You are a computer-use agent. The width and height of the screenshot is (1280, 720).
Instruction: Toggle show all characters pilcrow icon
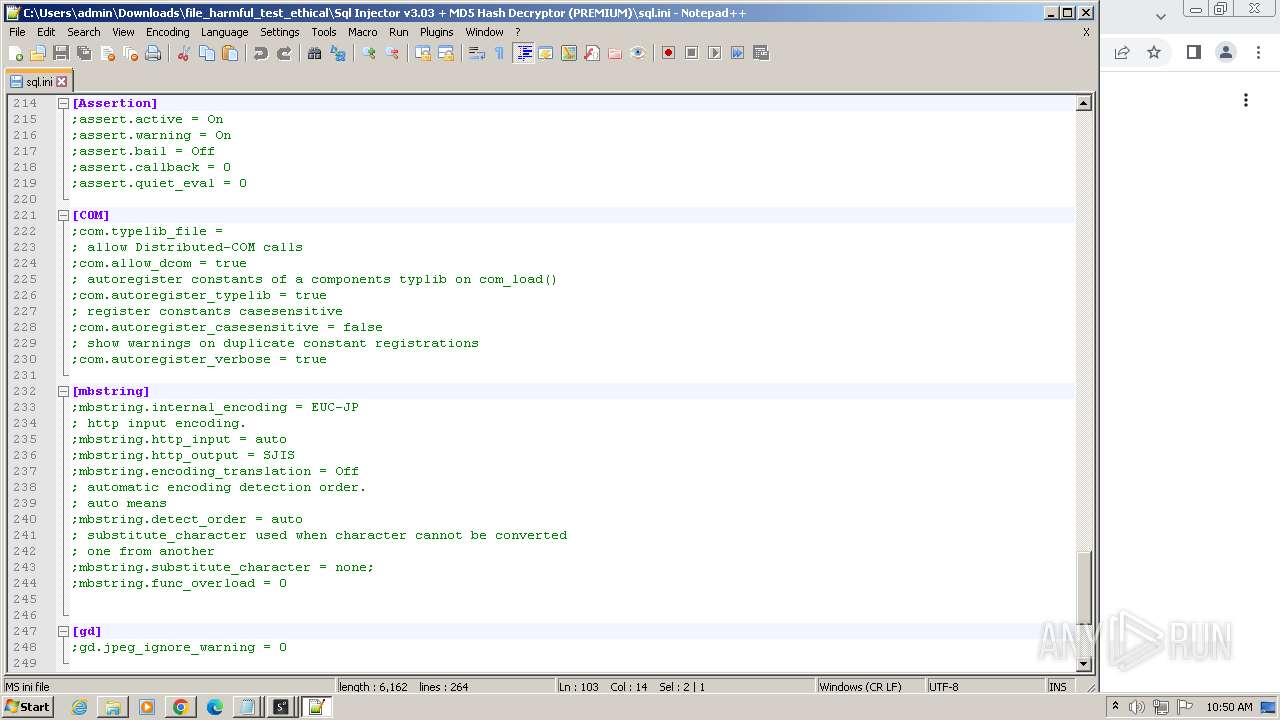[500, 53]
